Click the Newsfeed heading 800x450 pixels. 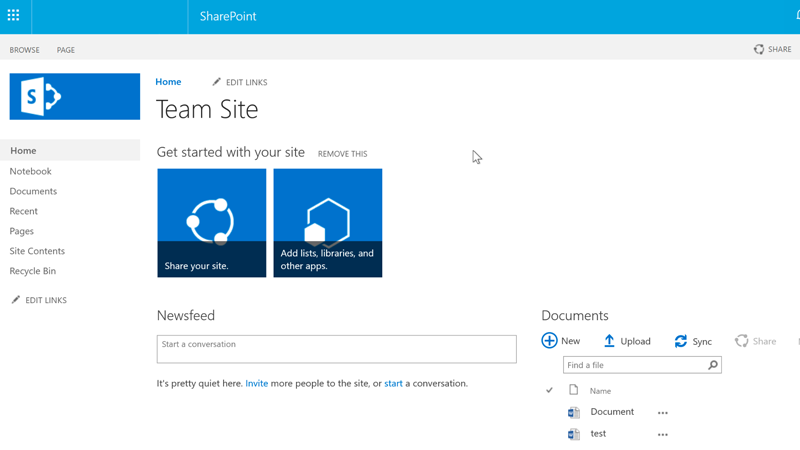click(186, 315)
